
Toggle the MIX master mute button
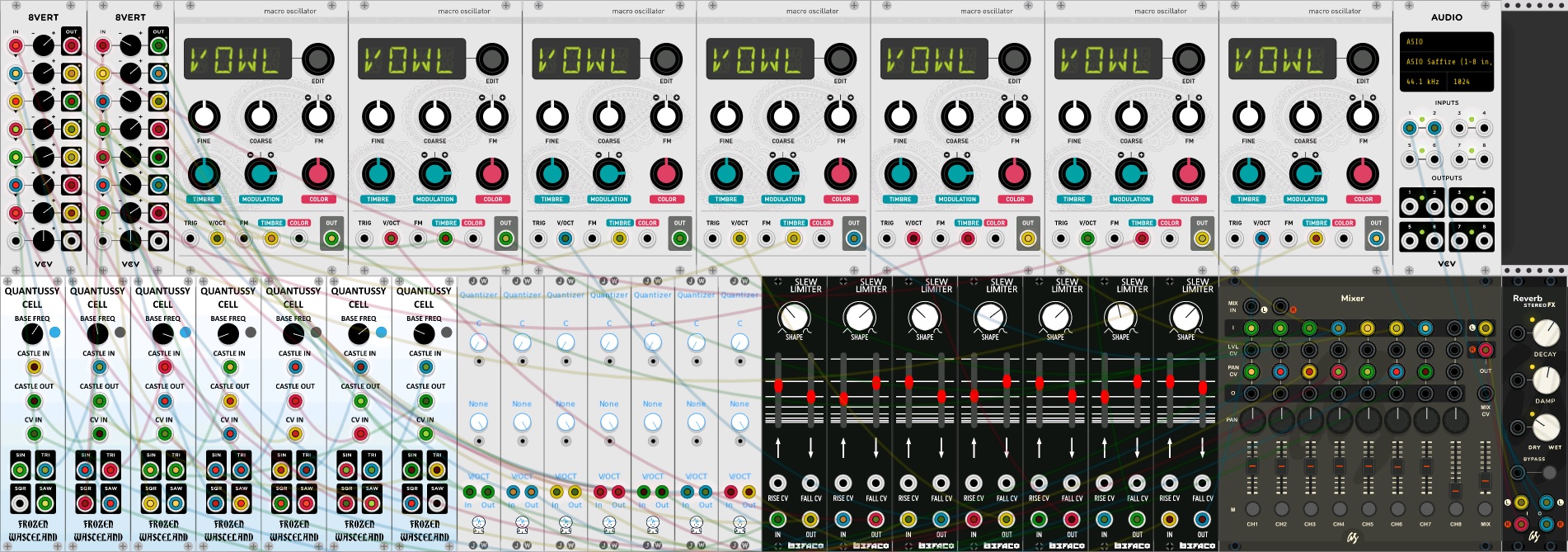[x=1486, y=509]
